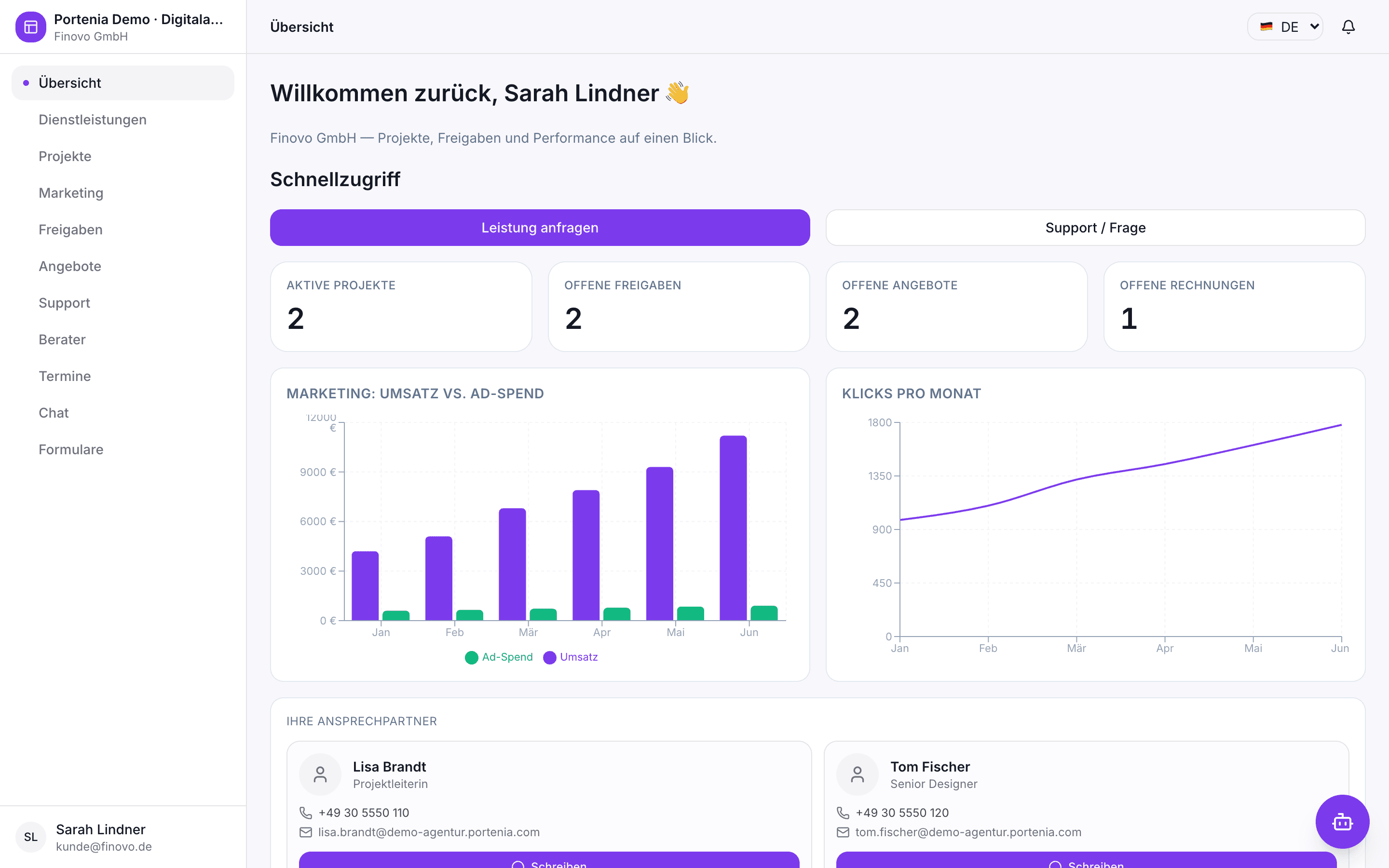Toggle Ad-Spend legend series

tap(499, 657)
